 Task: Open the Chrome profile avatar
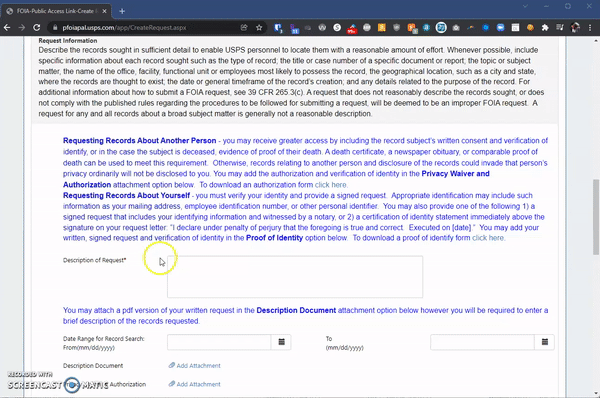pos(575,28)
